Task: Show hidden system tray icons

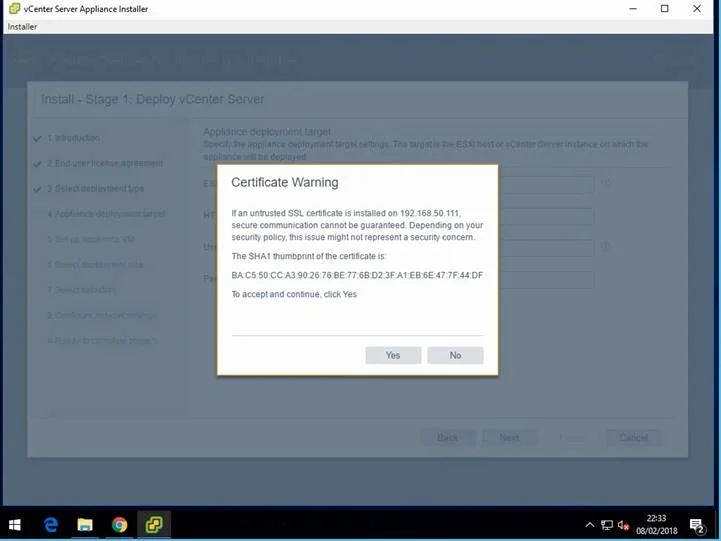Action: click(x=589, y=524)
